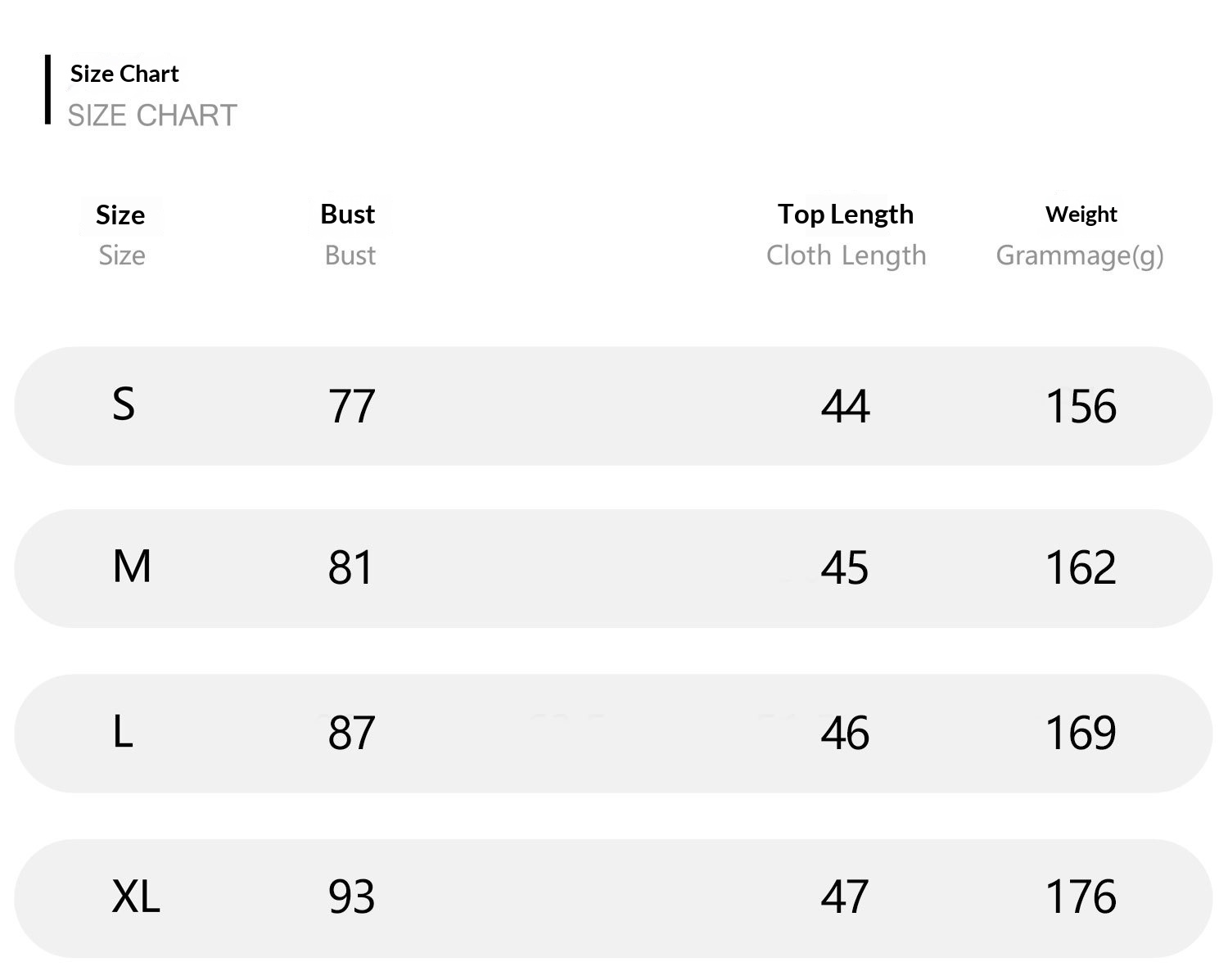Click the bold "Size Chart" title
The height and width of the screenshot is (980, 1228).
(x=124, y=74)
